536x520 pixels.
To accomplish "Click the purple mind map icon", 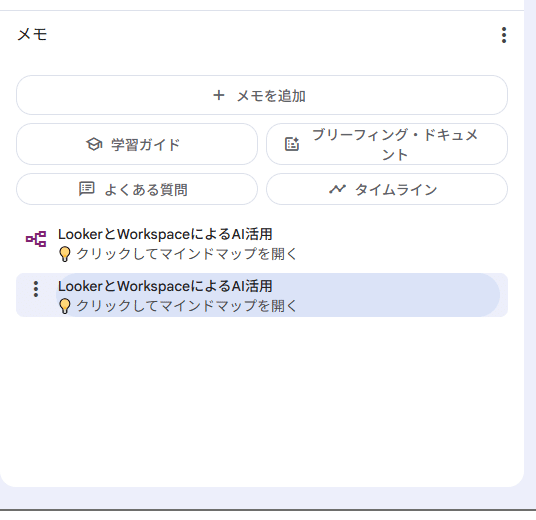I will [x=36, y=239].
